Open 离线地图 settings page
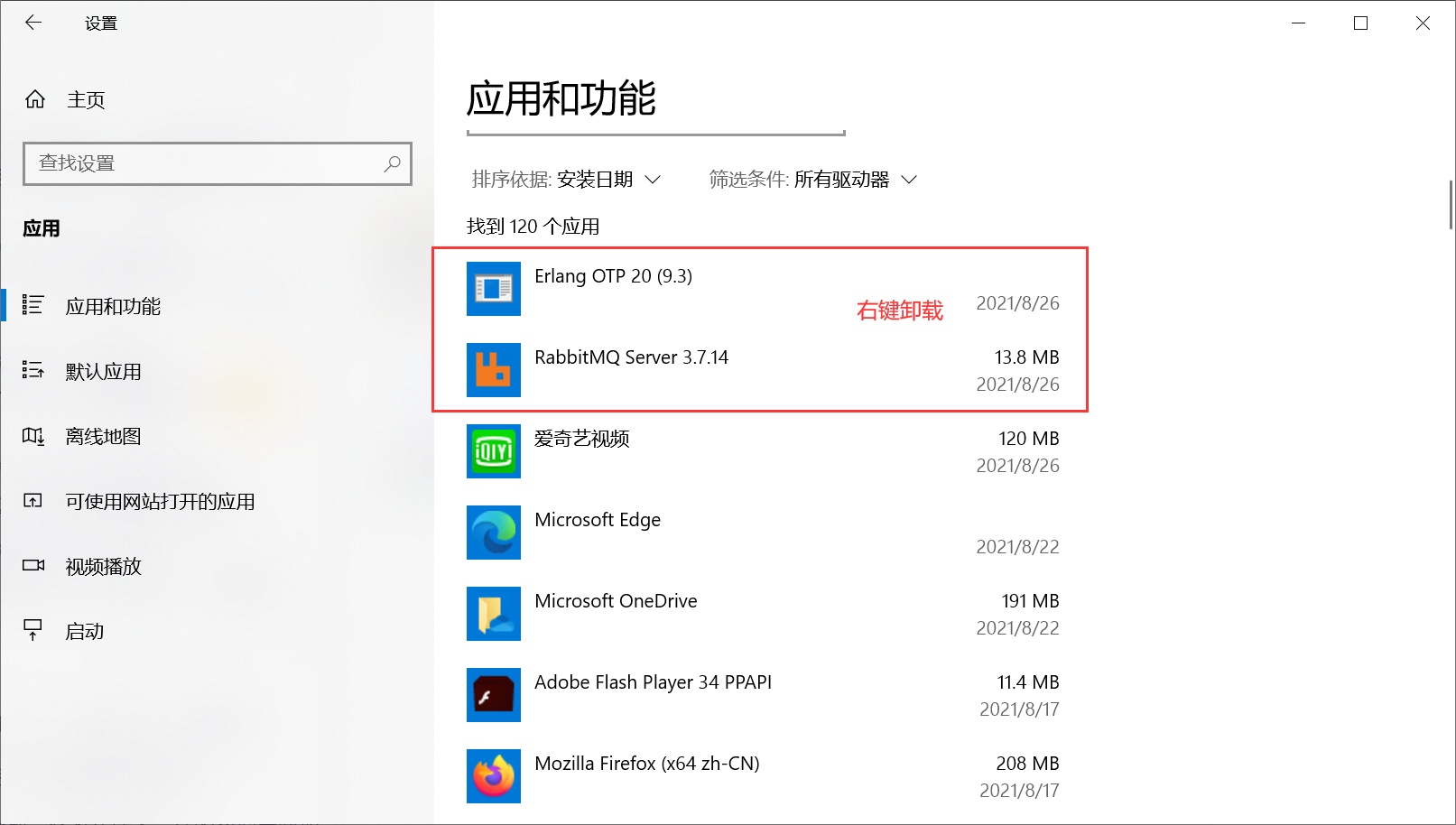Screen dimensions: 1456x825 tap(103, 437)
